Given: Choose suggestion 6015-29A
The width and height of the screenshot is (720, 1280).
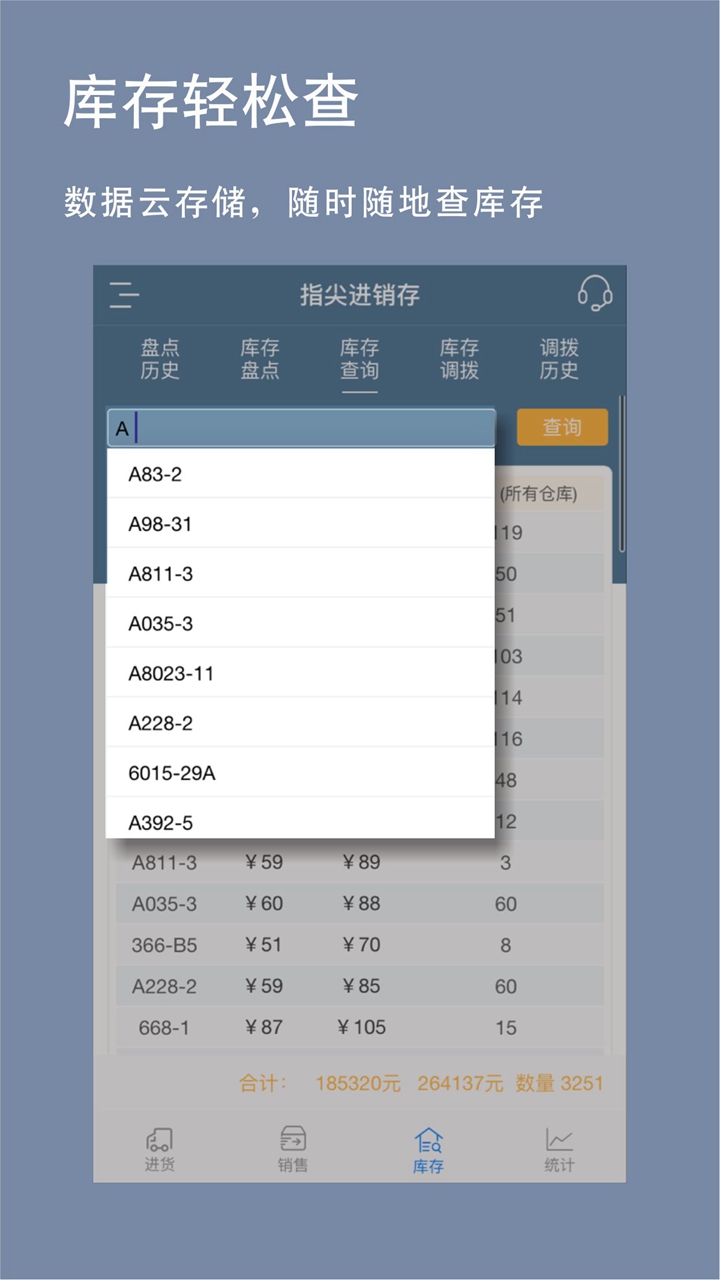Looking at the screenshot, I should (300, 773).
